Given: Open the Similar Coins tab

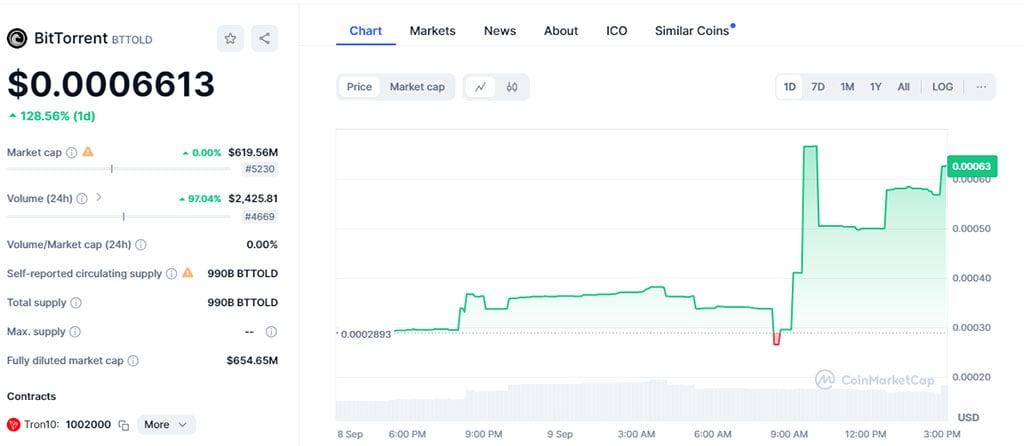Looking at the screenshot, I should click(692, 31).
